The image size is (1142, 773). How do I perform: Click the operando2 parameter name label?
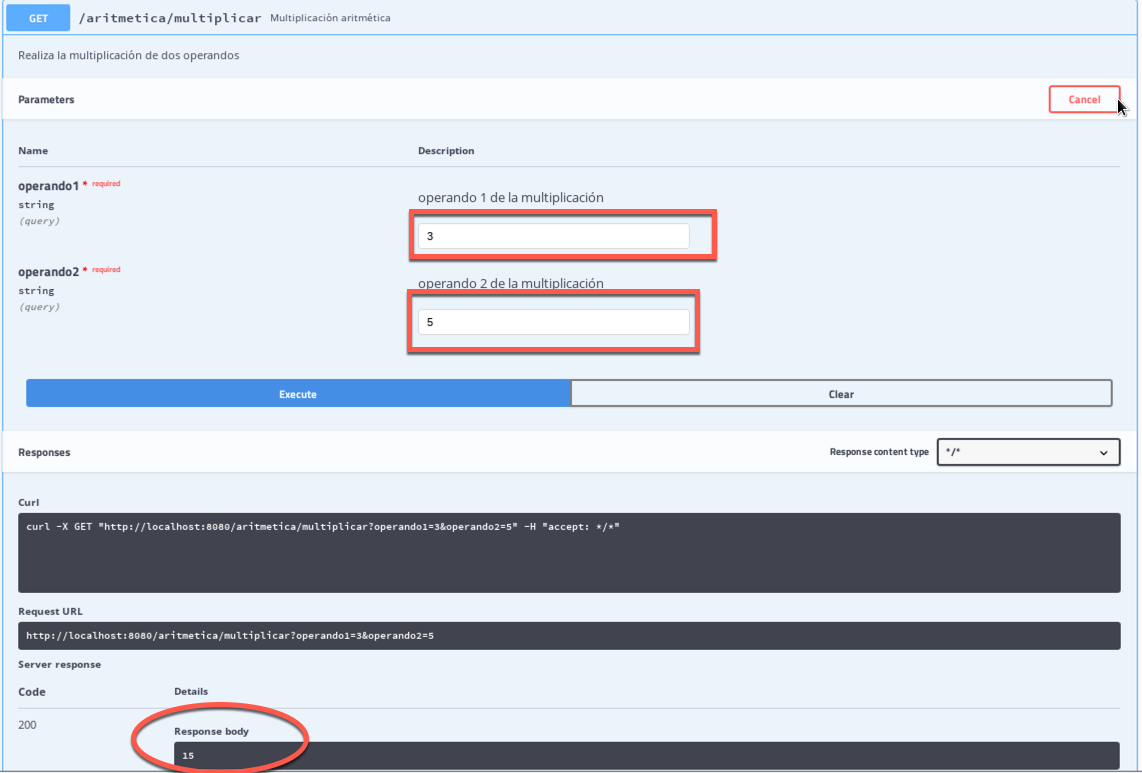pos(48,272)
